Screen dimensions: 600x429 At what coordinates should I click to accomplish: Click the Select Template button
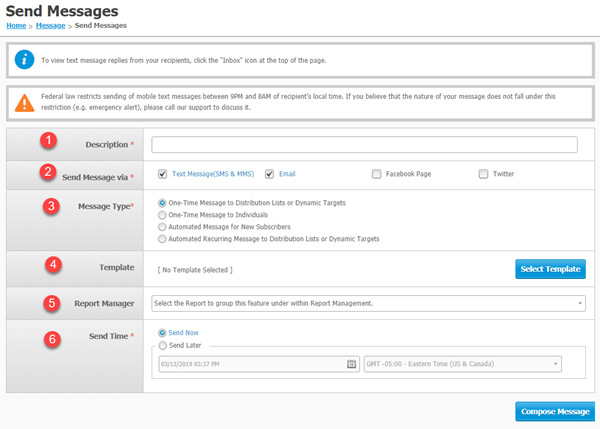pyautogui.click(x=550, y=269)
